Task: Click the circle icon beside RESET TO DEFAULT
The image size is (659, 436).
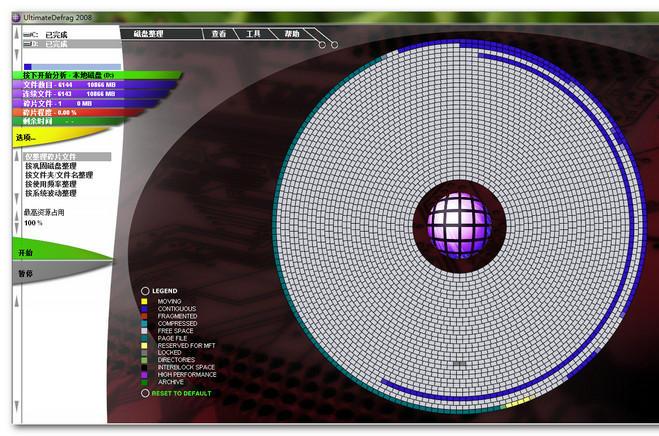Action: click(145, 393)
